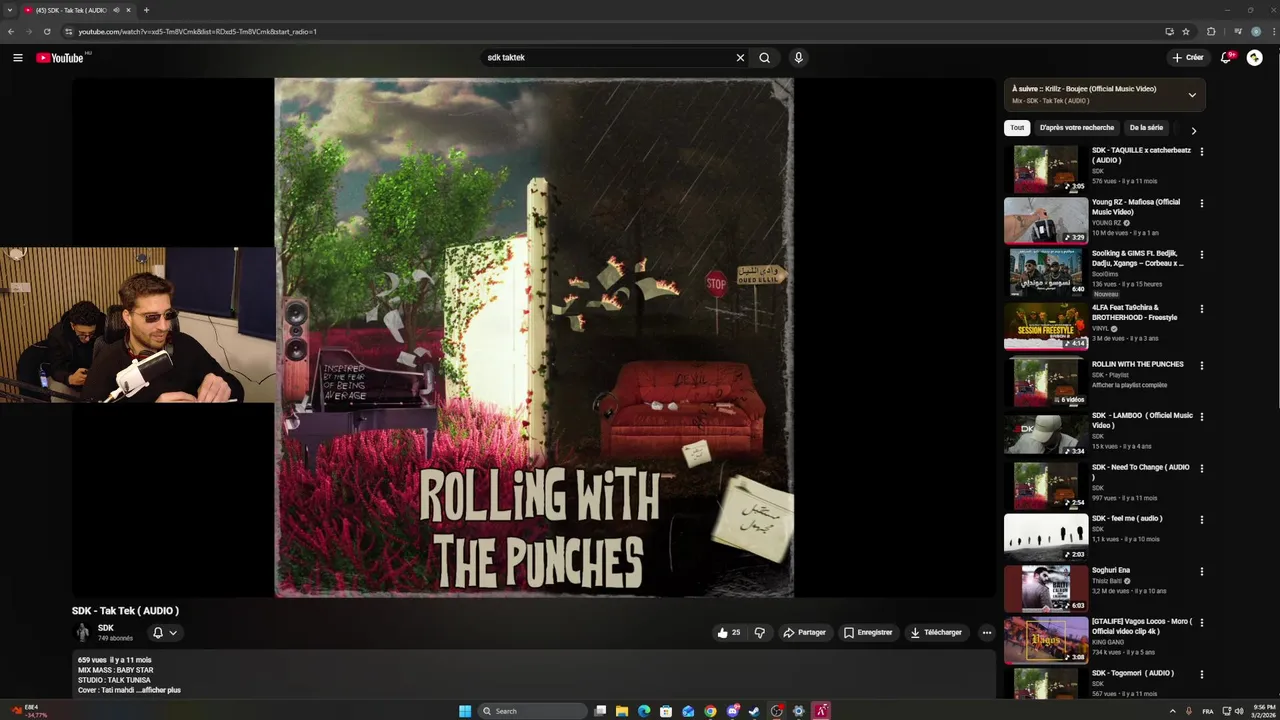Open Steam from taskbar
The height and width of the screenshot is (720, 1280).
point(754,711)
